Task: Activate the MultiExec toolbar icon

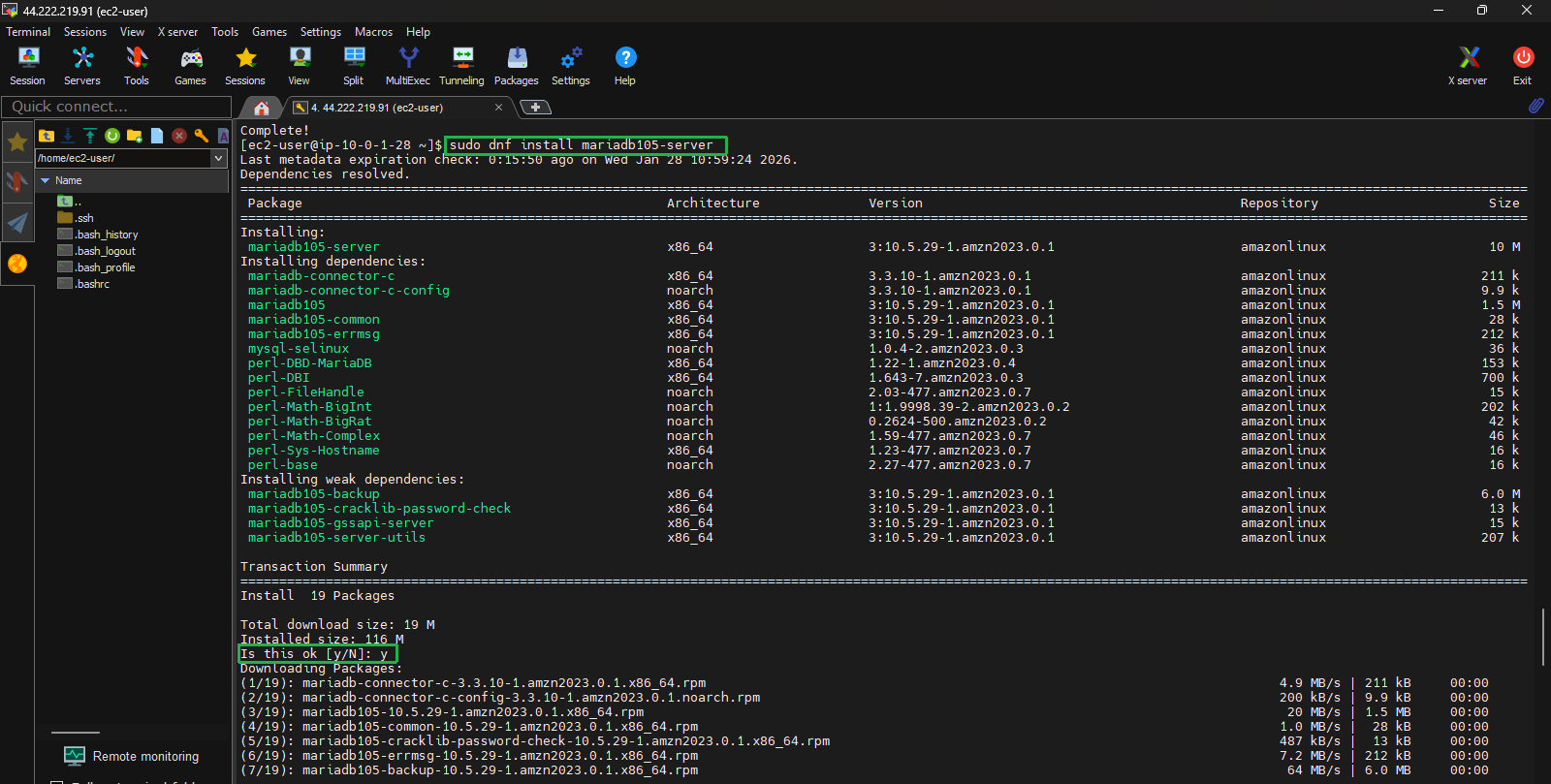Action: click(408, 66)
